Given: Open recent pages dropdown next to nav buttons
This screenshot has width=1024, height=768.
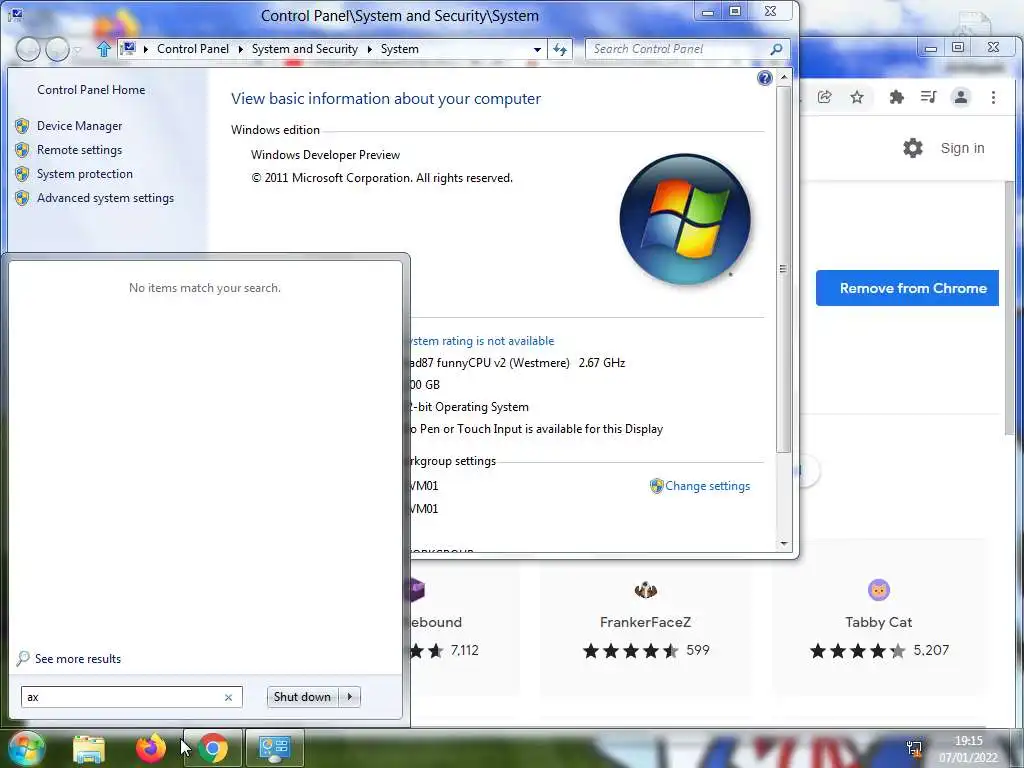Looking at the screenshot, I should tap(77, 50).
